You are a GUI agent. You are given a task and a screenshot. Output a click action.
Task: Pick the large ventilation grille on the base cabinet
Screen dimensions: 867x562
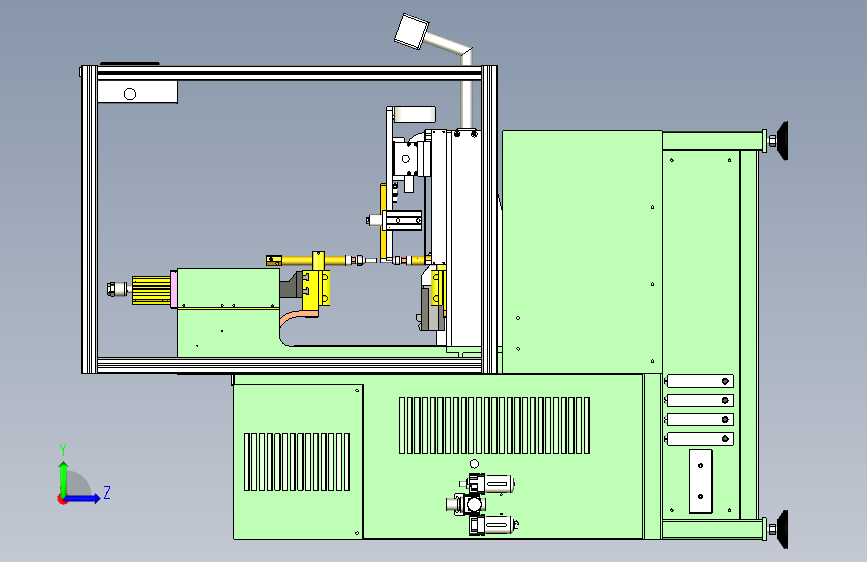coord(494,425)
